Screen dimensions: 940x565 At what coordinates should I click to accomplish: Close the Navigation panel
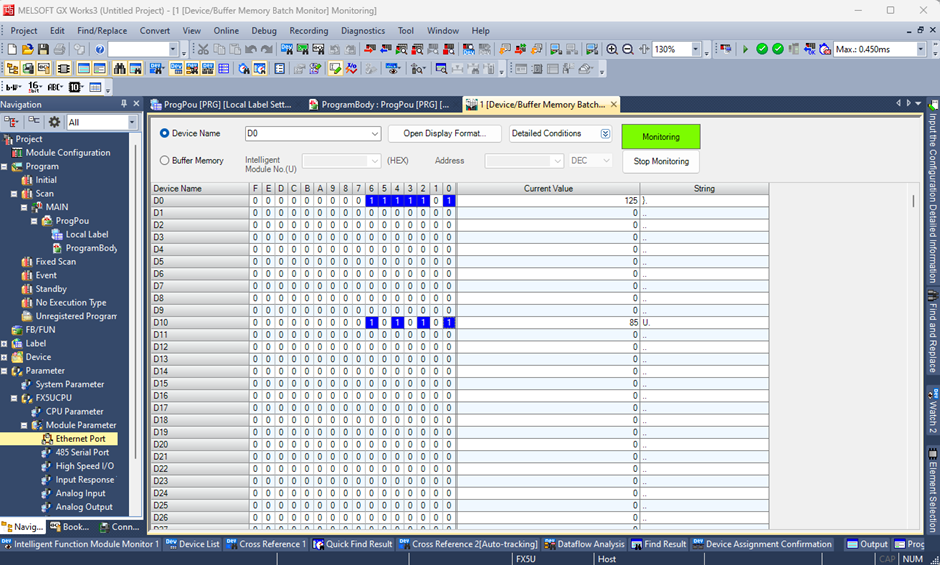click(136, 104)
